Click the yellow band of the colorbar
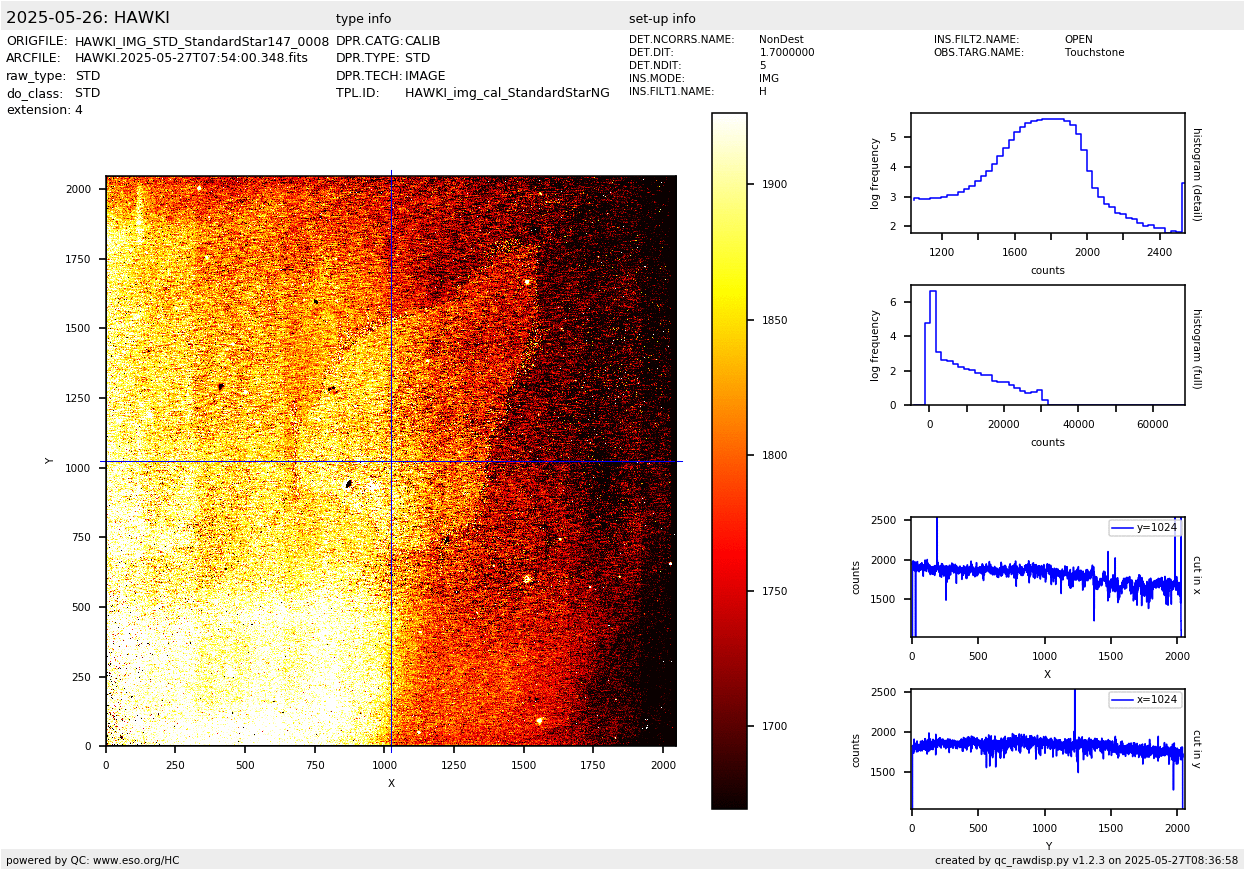 coord(729,290)
